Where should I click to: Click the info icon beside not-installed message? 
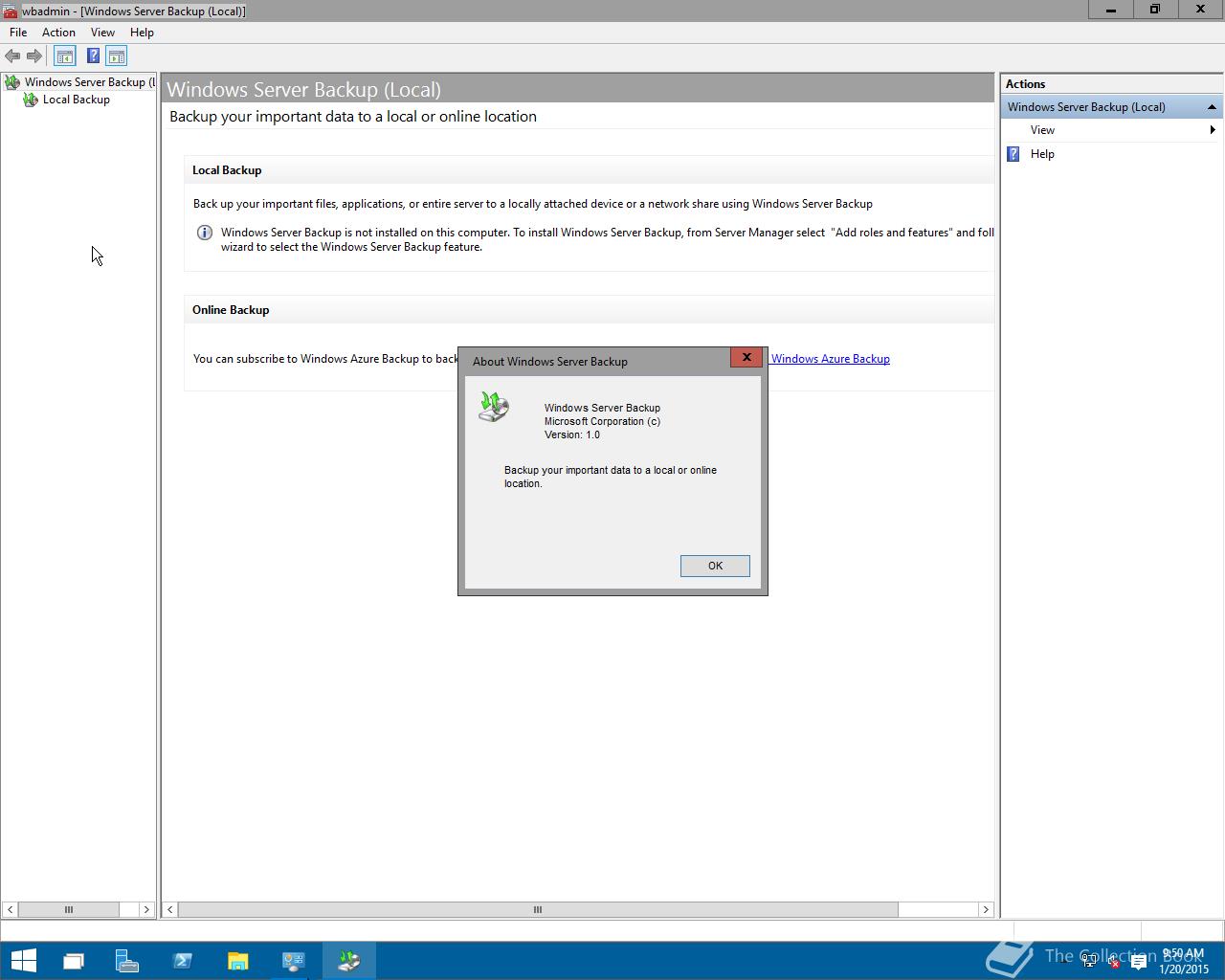[204, 233]
